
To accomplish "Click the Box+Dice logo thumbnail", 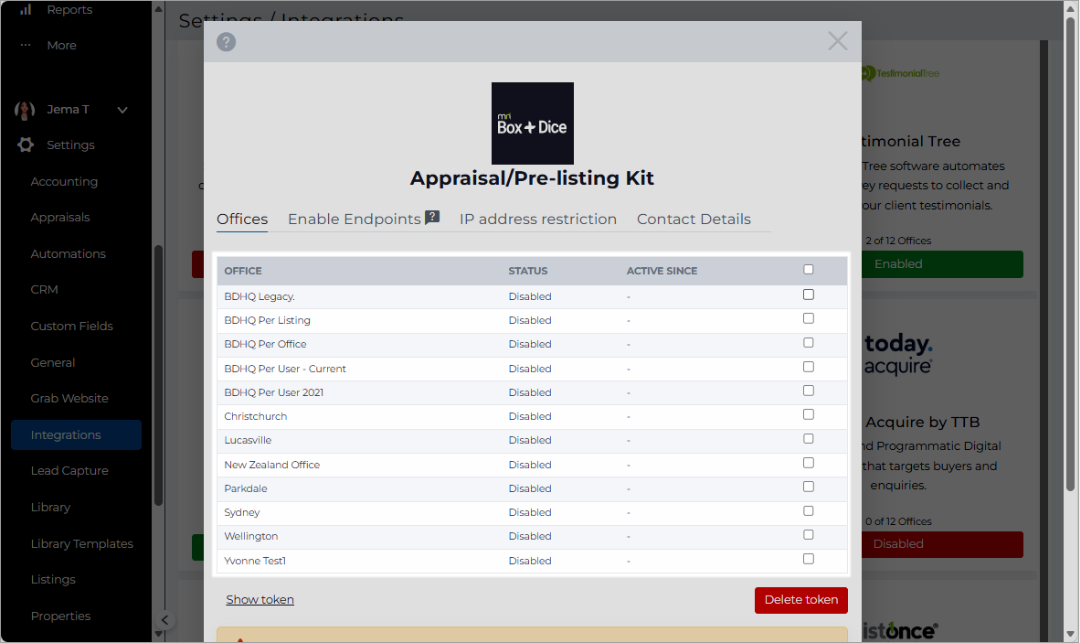I will [532, 123].
